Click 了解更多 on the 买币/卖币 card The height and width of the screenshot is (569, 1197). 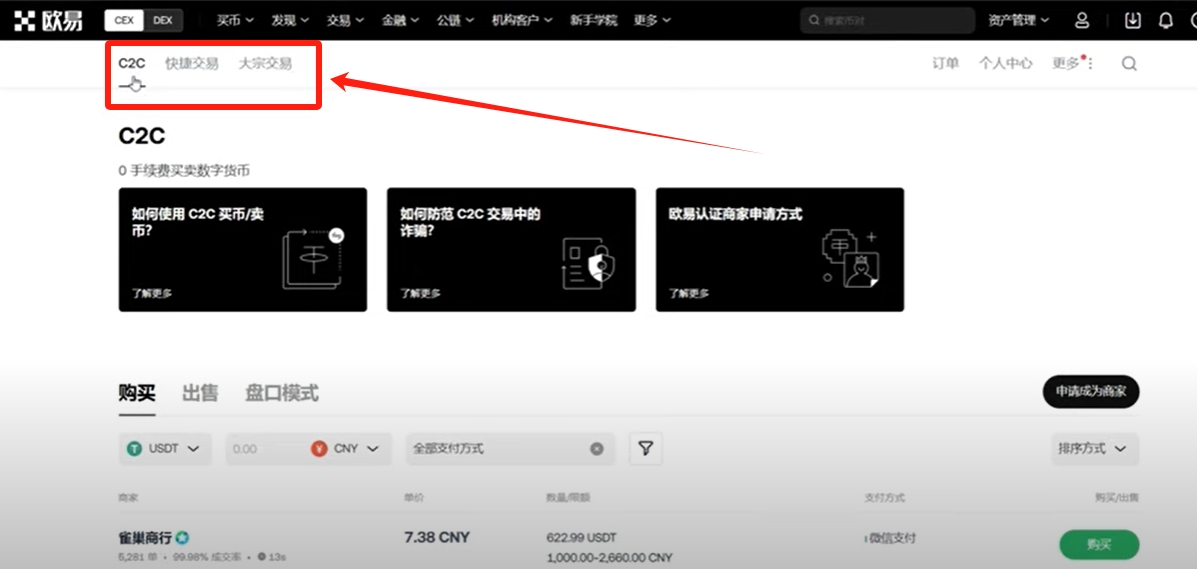point(152,293)
